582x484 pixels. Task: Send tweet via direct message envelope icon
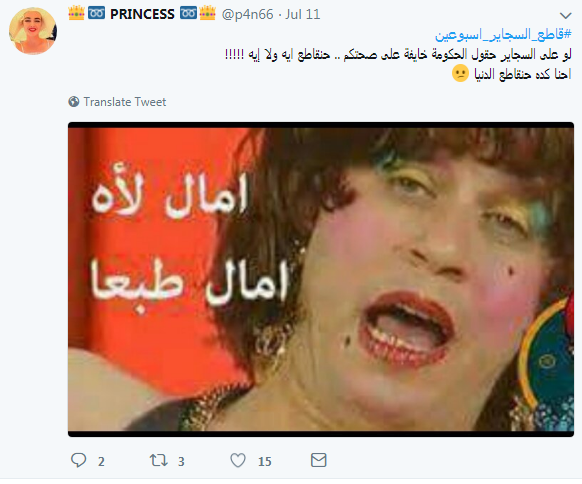tap(318, 460)
